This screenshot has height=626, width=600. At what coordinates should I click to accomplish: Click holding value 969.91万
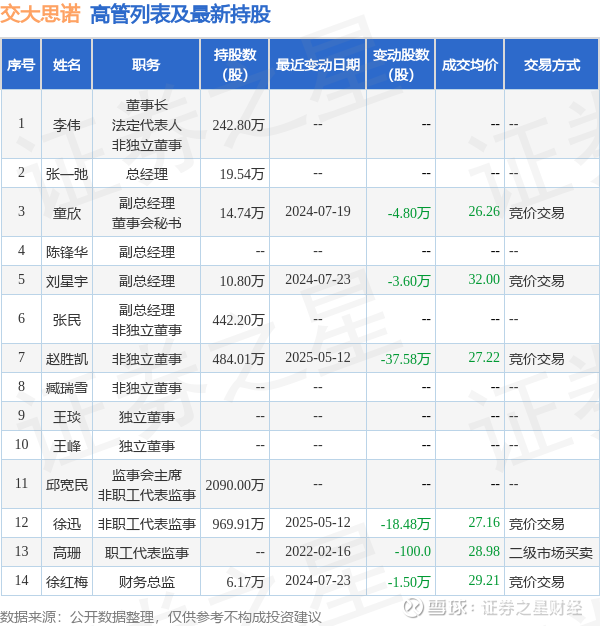[238, 523]
